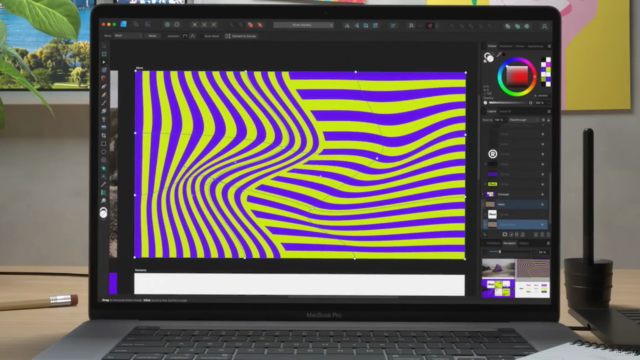Switch to the Transform tab
The width and height of the screenshot is (640, 360).
tap(493, 243)
